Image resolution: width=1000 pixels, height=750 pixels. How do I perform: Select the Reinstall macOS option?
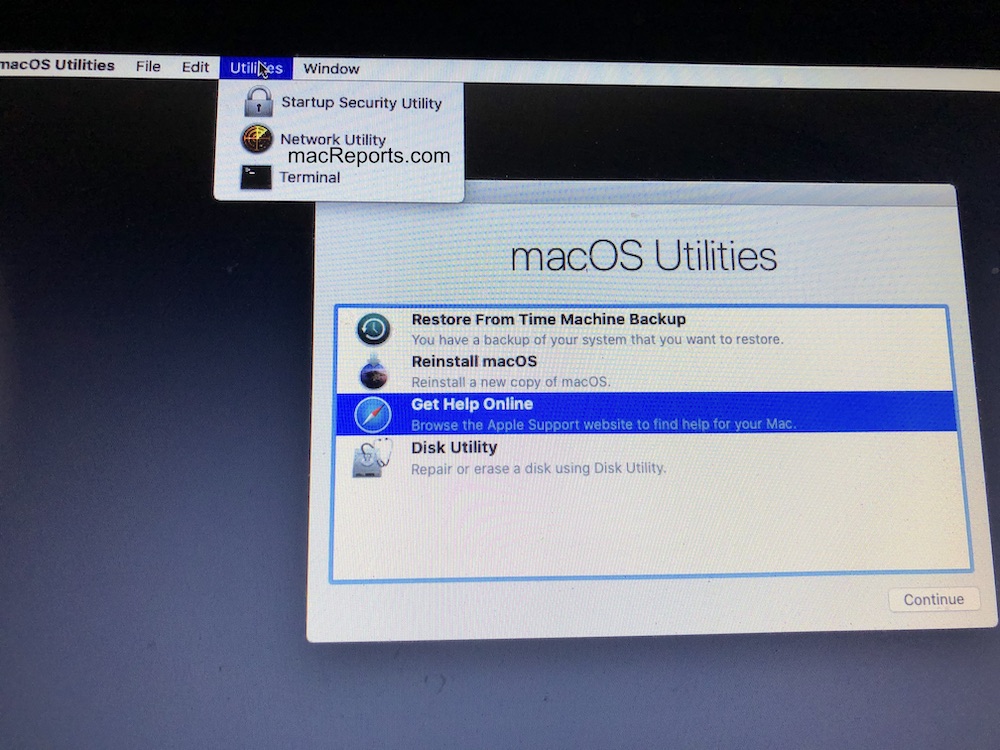[x=643, y=371]
